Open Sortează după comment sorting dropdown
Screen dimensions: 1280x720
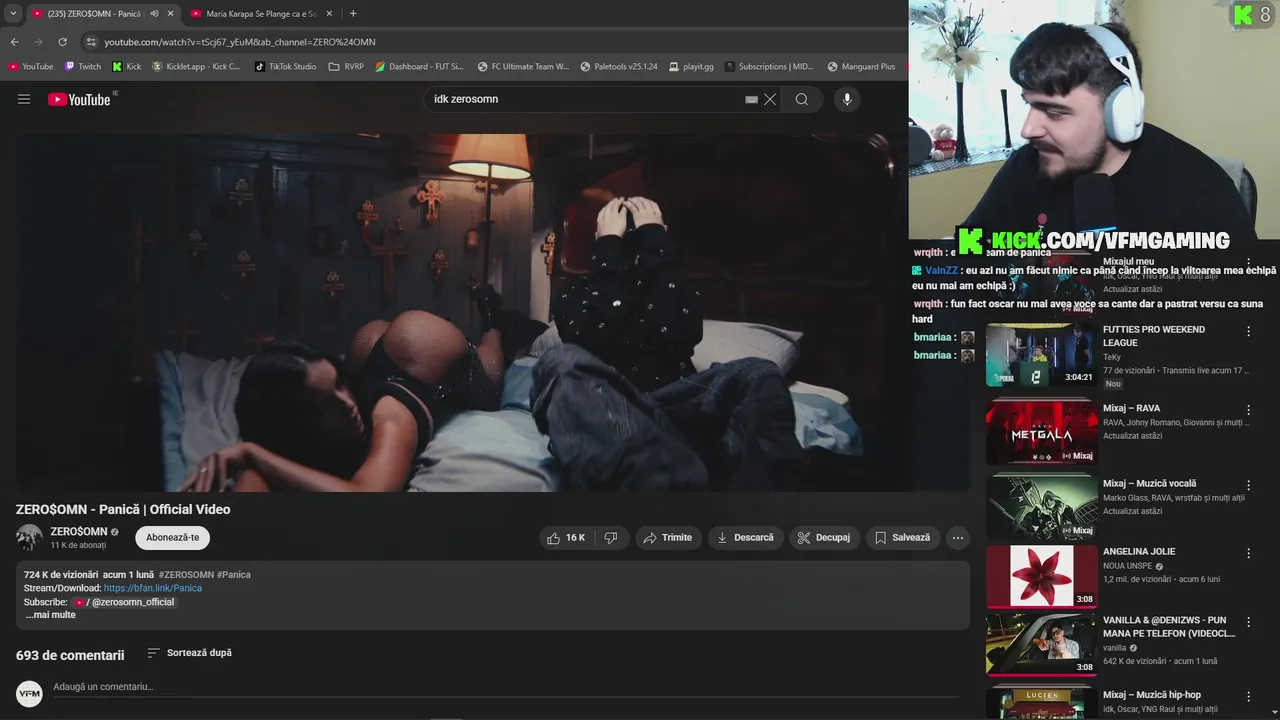(189, 653)
